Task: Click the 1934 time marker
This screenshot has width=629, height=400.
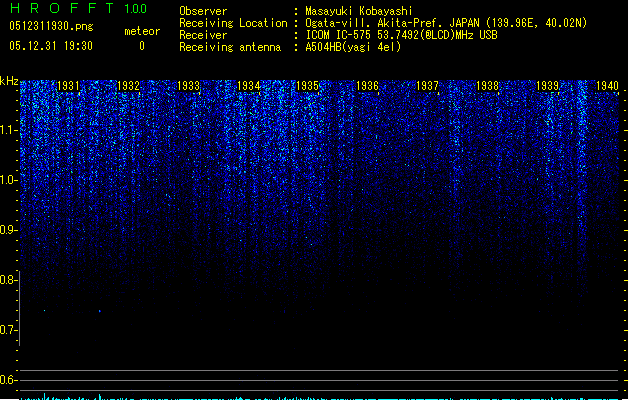Action: 248,85
